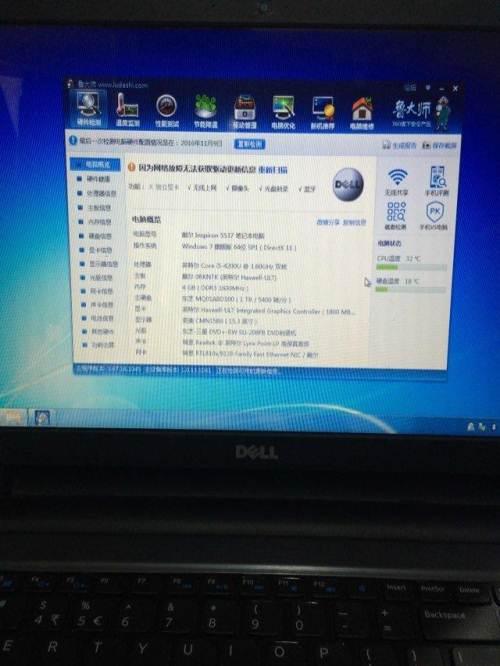The height and width of the screenshot is (666, 500).
Task: Select 其他硬件 in the left sidebar
Action: click(99, 331)
